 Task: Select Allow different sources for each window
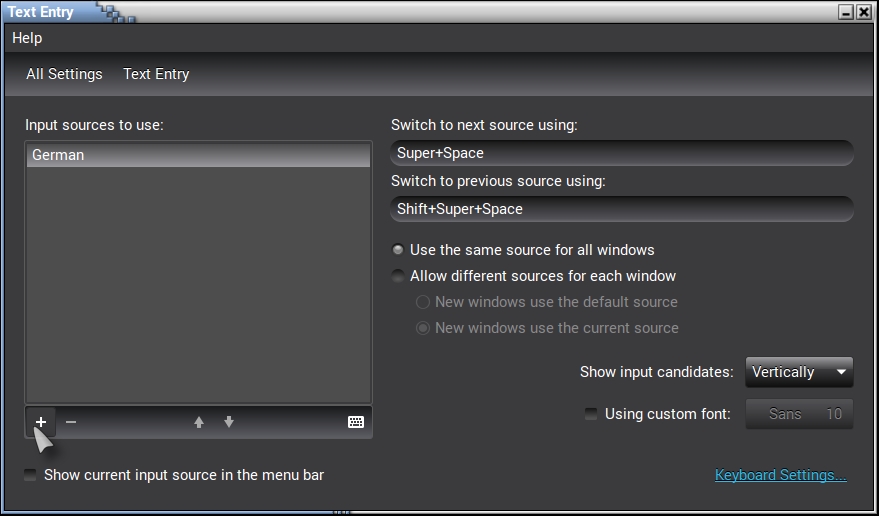coord(398,276)
